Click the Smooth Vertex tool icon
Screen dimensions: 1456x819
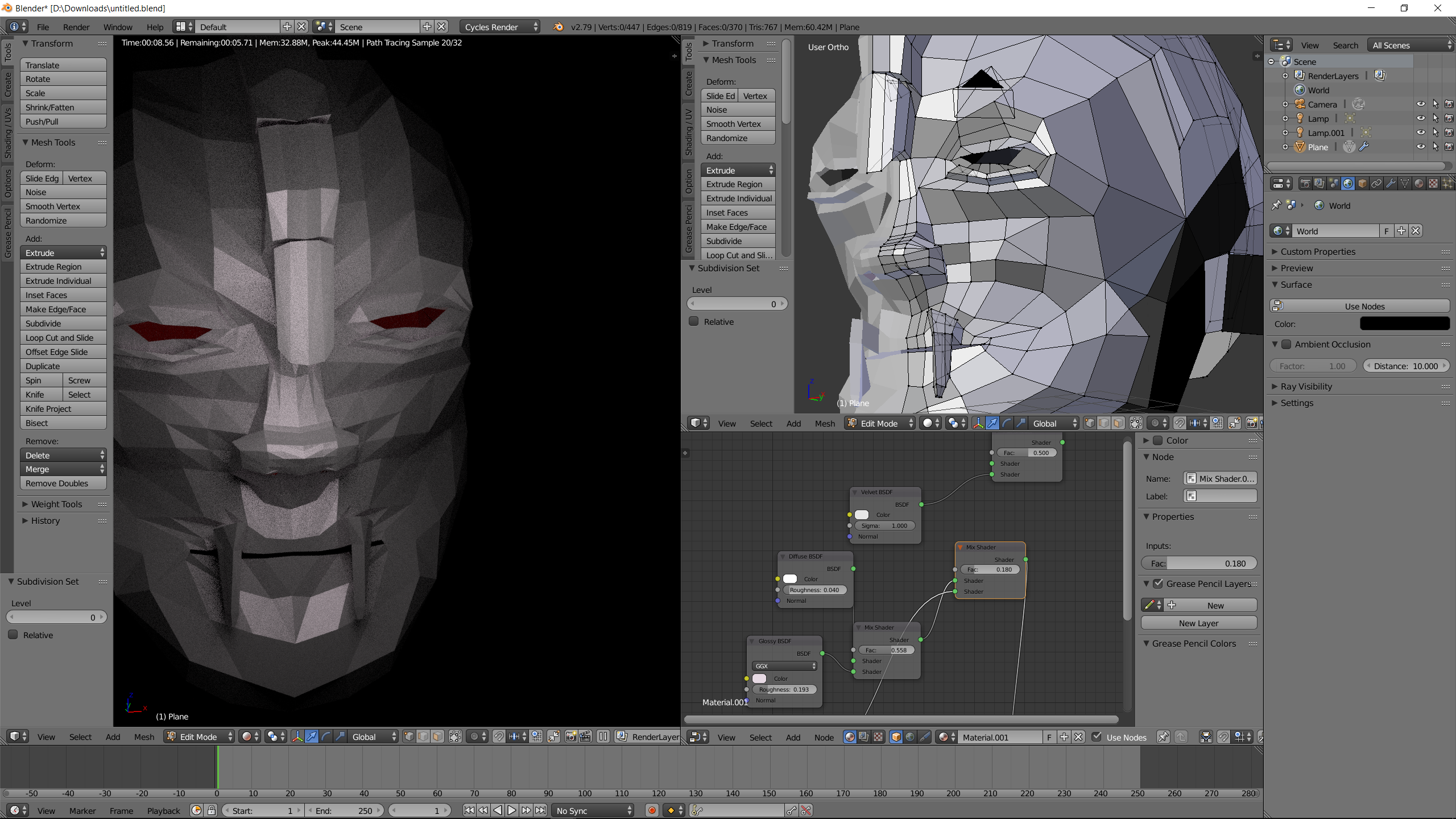point(54,206)
